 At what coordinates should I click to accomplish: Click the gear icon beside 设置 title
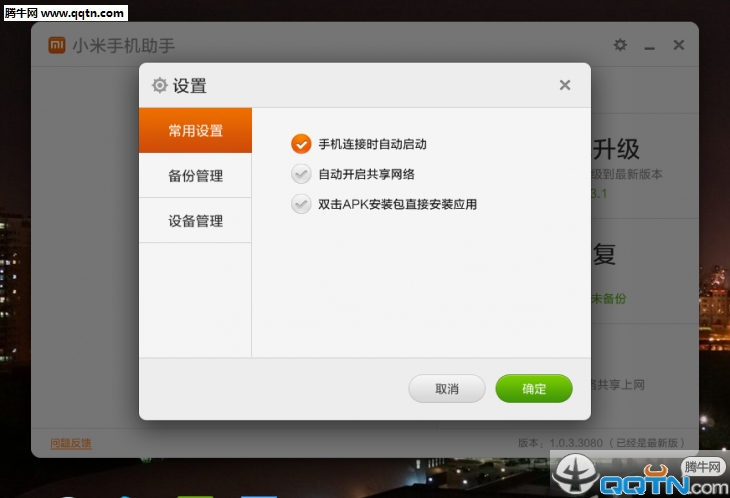coord(160,85)
